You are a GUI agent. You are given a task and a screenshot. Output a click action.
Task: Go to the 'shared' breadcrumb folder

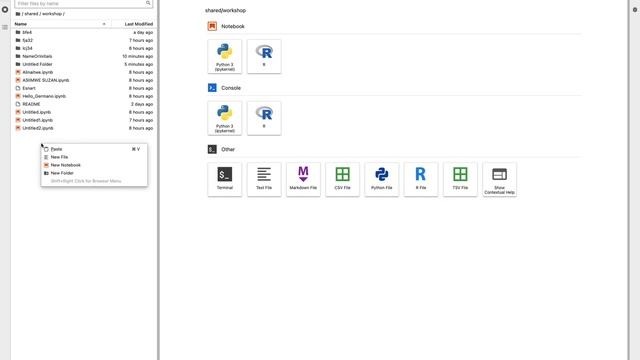pyautogui.click(x=31, y=14)
